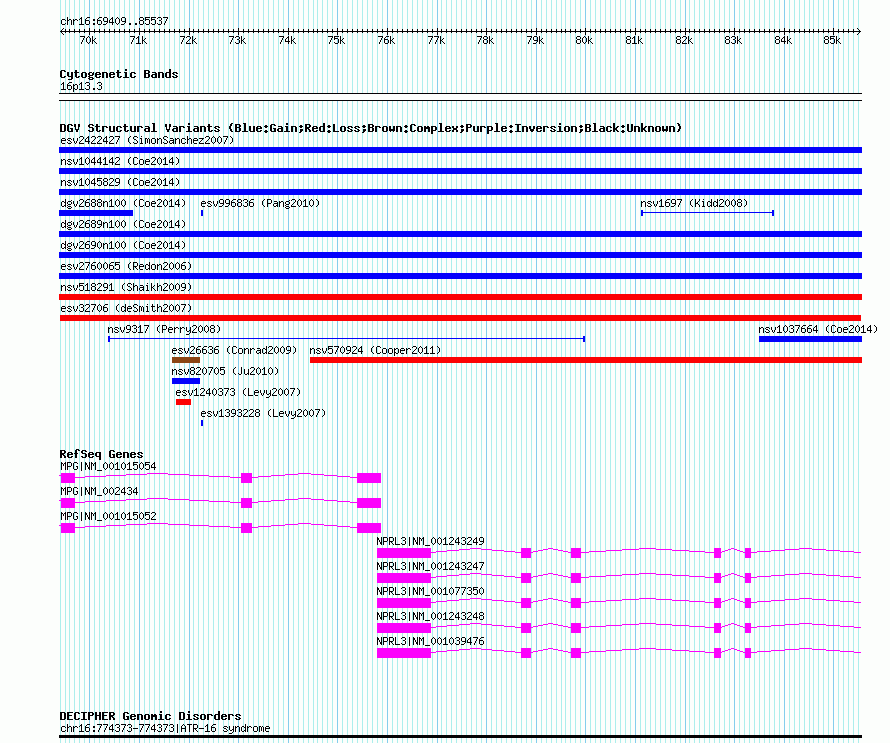Open the DGV Structural Variants track title
Viewport: 890px width, 743px height.
[371, 128]
